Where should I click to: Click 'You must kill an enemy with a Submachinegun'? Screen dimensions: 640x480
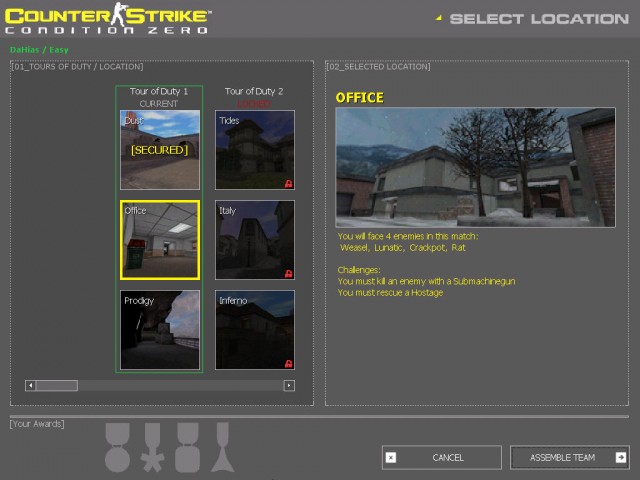pos(427,281)
